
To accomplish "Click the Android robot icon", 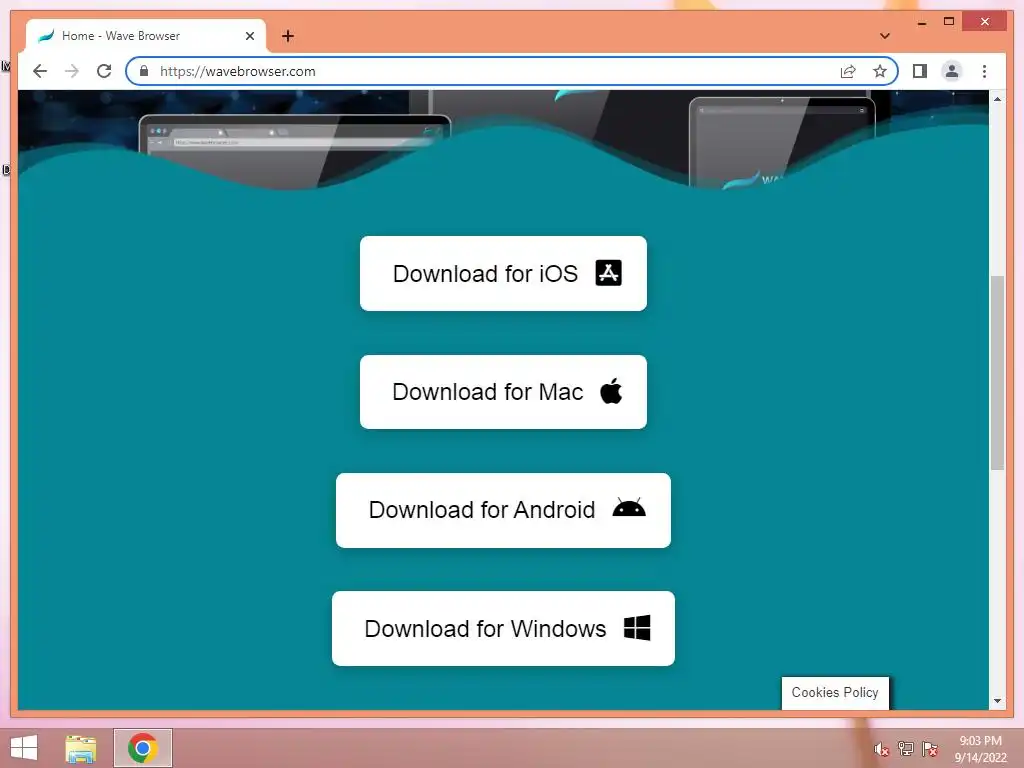I will click(x=629, y=508).
